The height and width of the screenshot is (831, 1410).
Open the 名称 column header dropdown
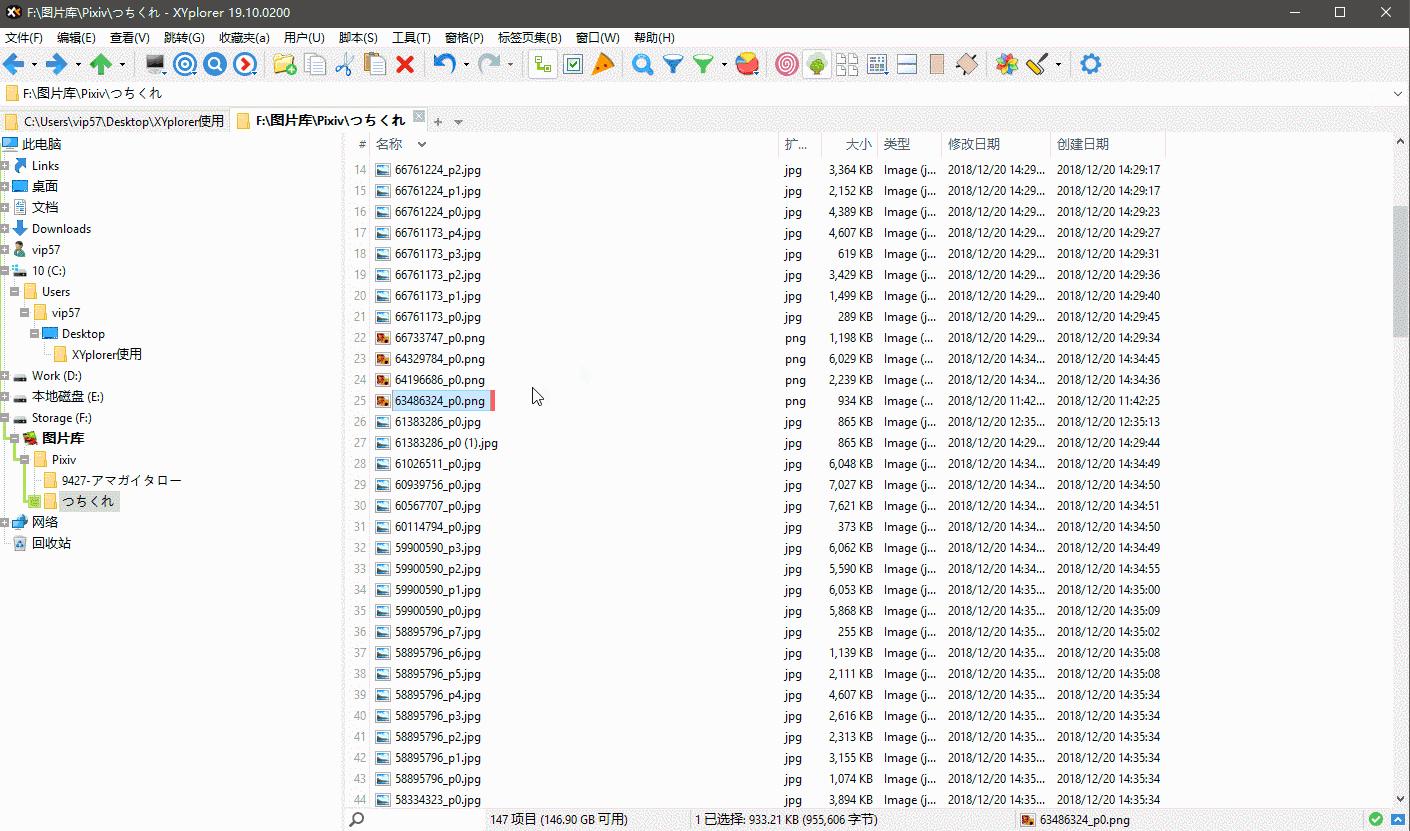coord(421,144)
